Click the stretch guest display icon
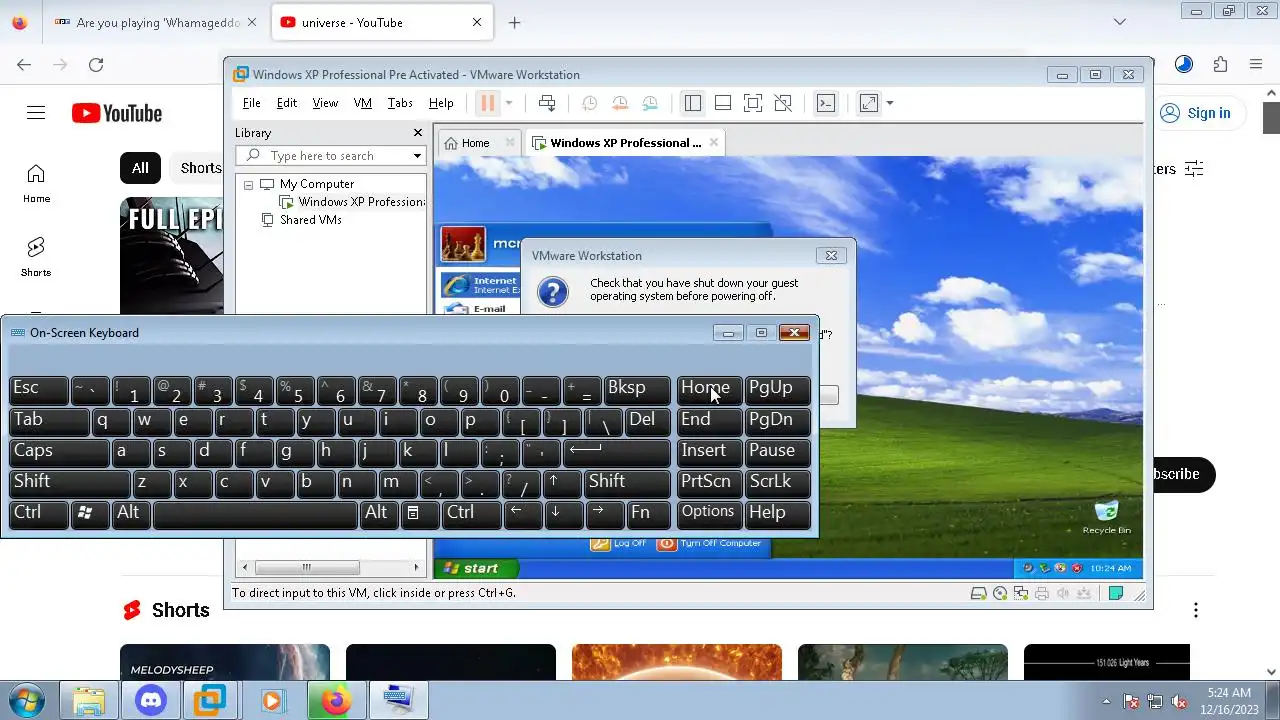Viewport: 1280px width, 720px height. click(x=869, y=103)
